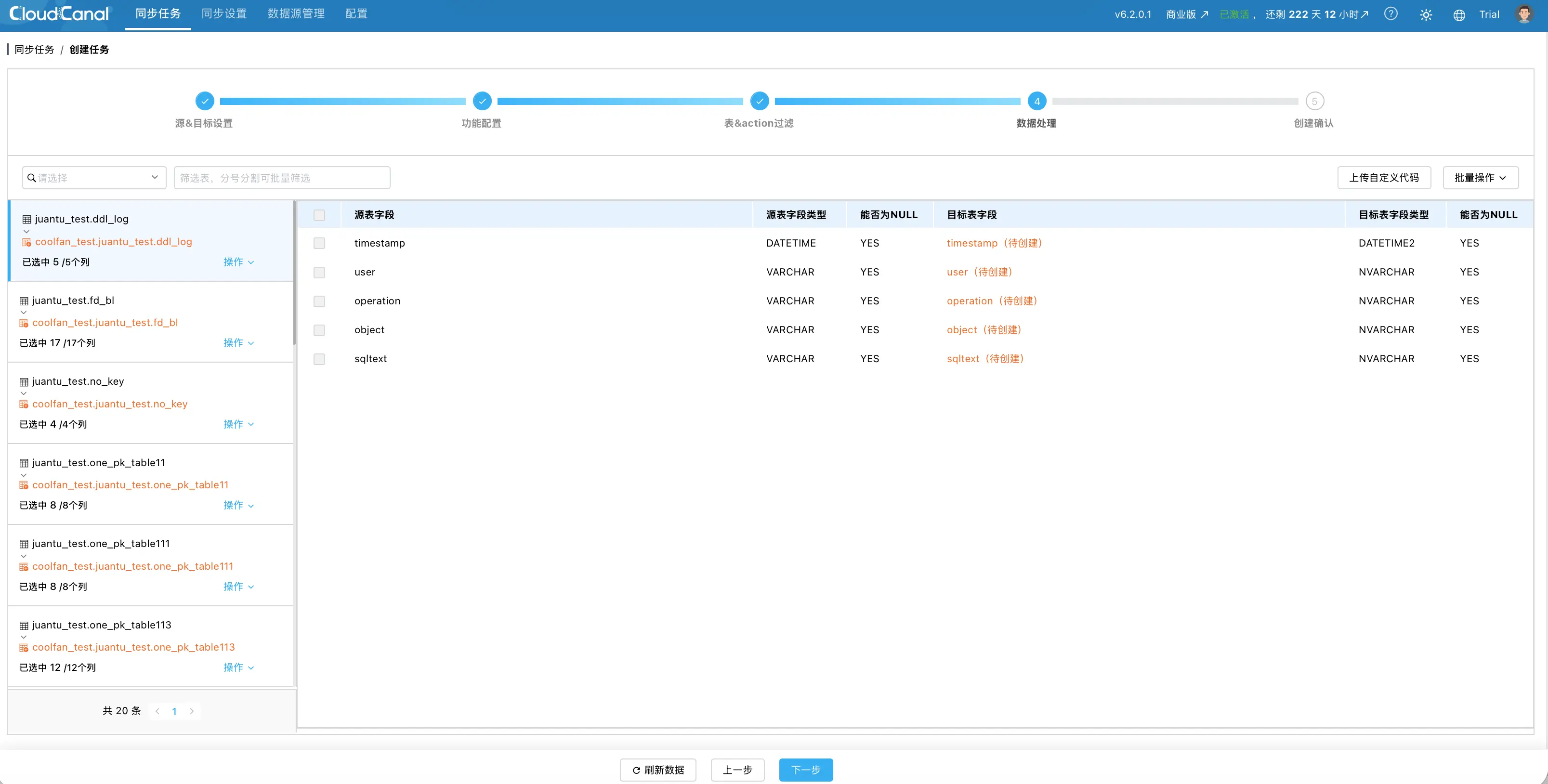Open the remaining 222 天 12 小时 license link

[x=1317, y=14]
